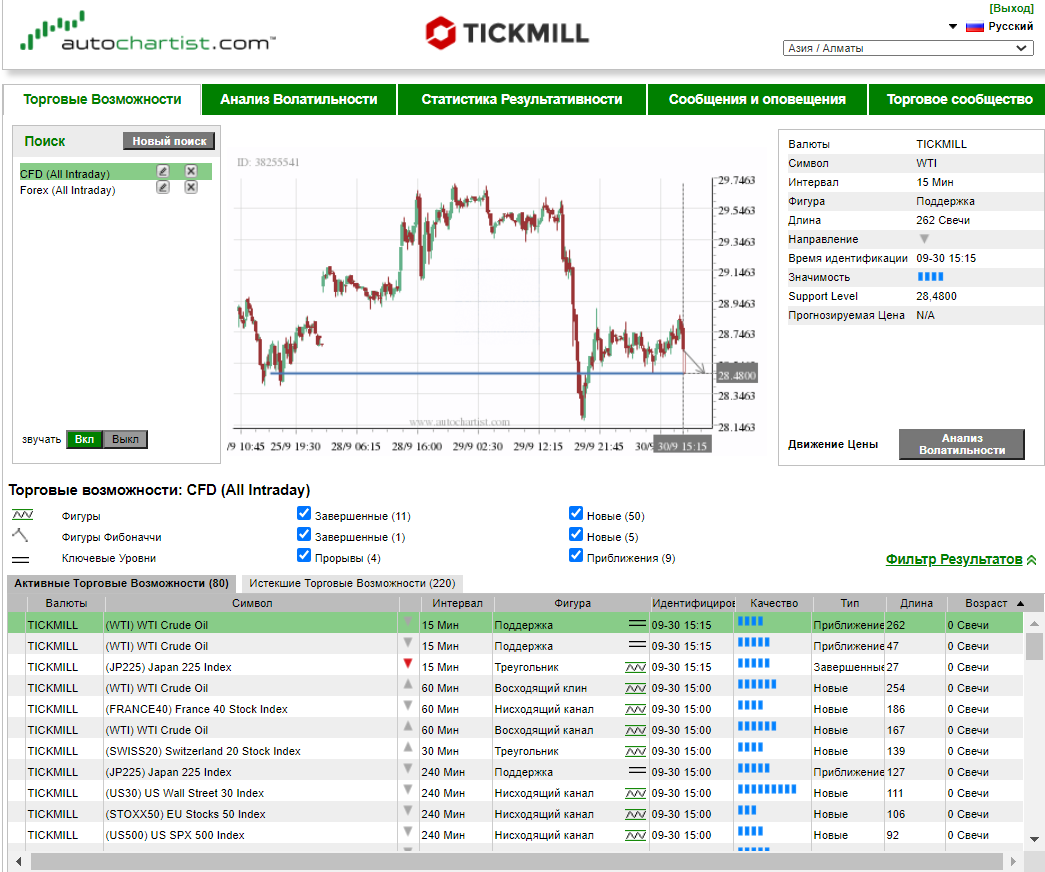Click the horizontal scroll right arrow
The image size is (1045, 872).
coord(1013,861)
